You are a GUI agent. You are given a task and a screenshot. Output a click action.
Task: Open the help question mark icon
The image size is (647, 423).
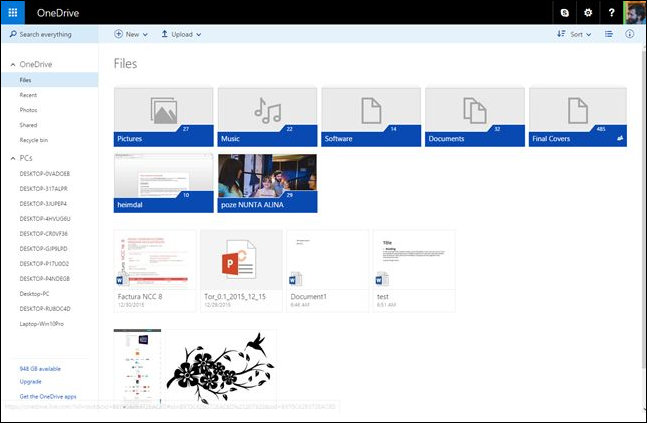pos(612,13)
